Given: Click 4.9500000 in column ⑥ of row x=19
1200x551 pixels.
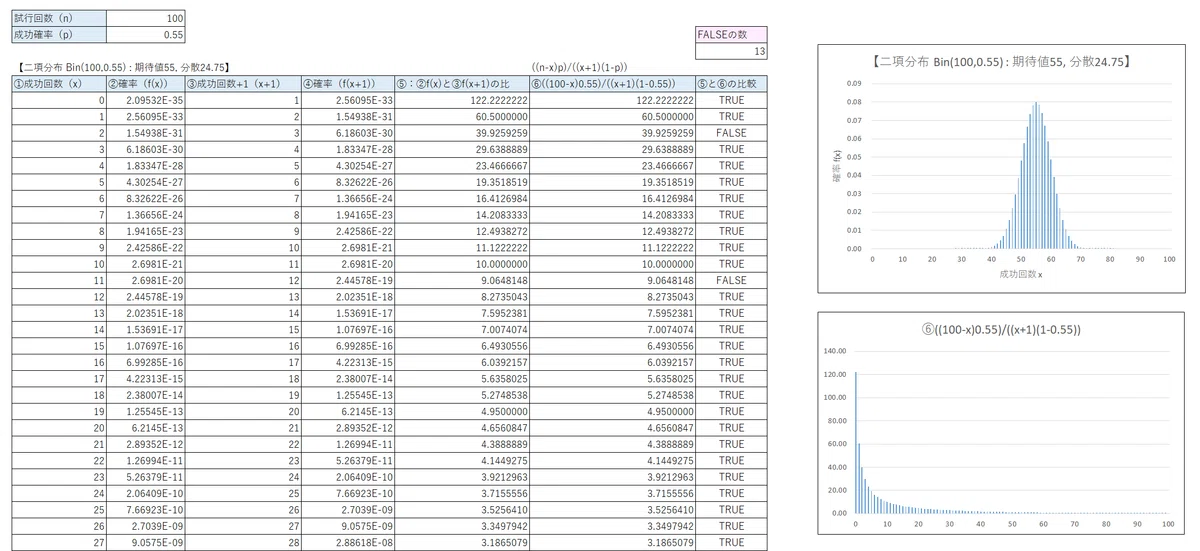Looking at the screenshot, I should (612, 412).
